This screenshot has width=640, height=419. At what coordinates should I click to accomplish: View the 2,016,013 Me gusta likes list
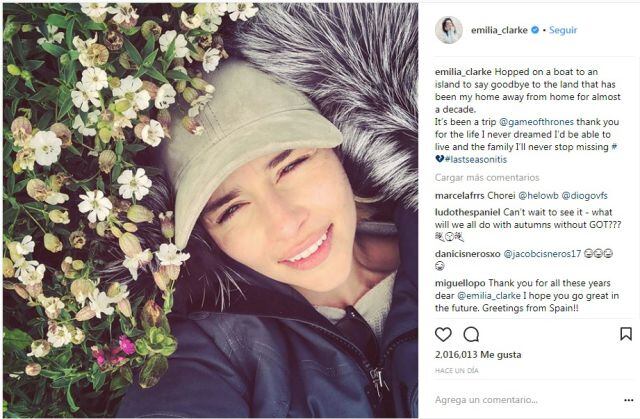478,355
